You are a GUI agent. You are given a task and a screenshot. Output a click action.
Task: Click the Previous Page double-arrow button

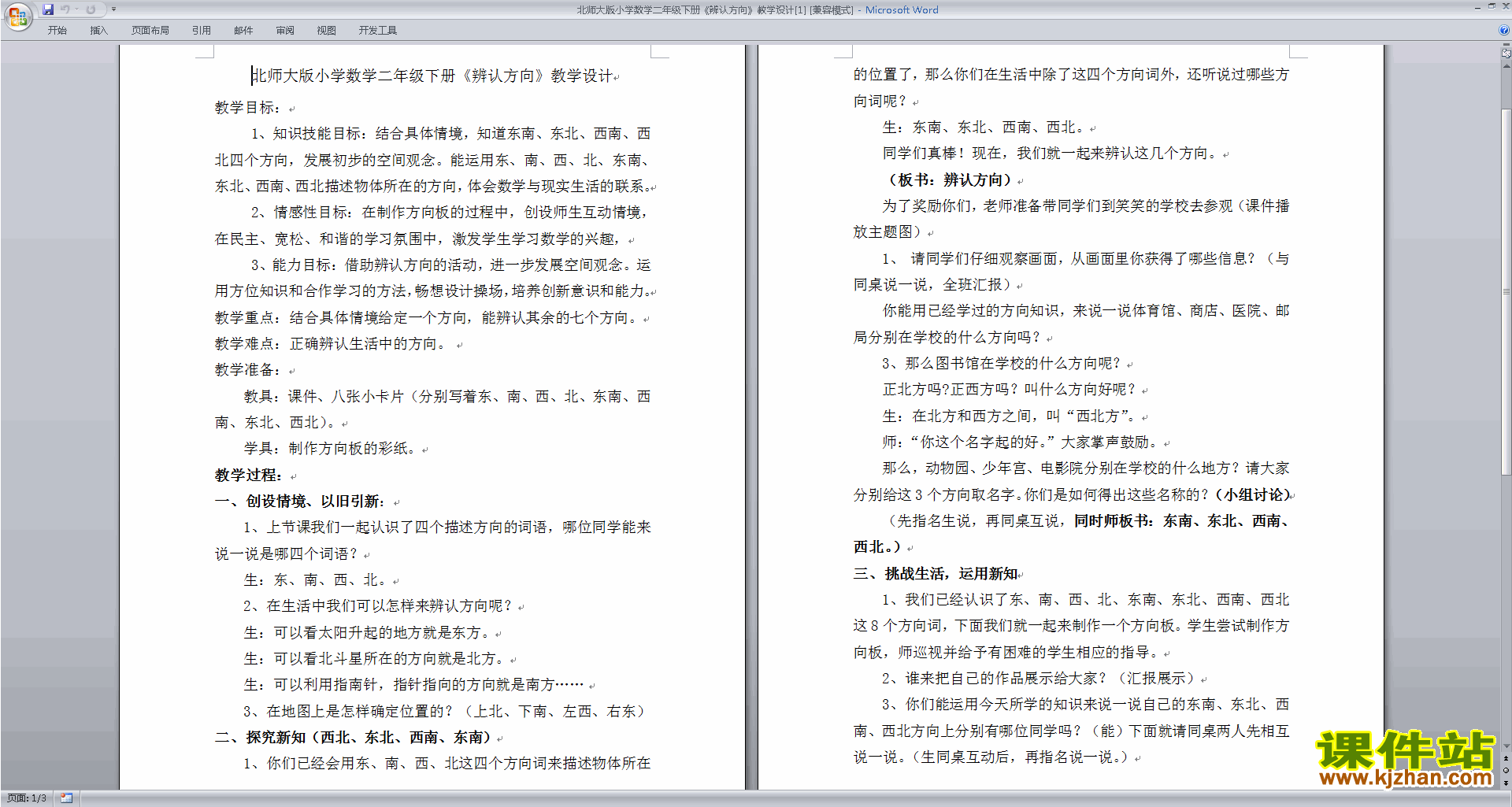point(1506,758)
